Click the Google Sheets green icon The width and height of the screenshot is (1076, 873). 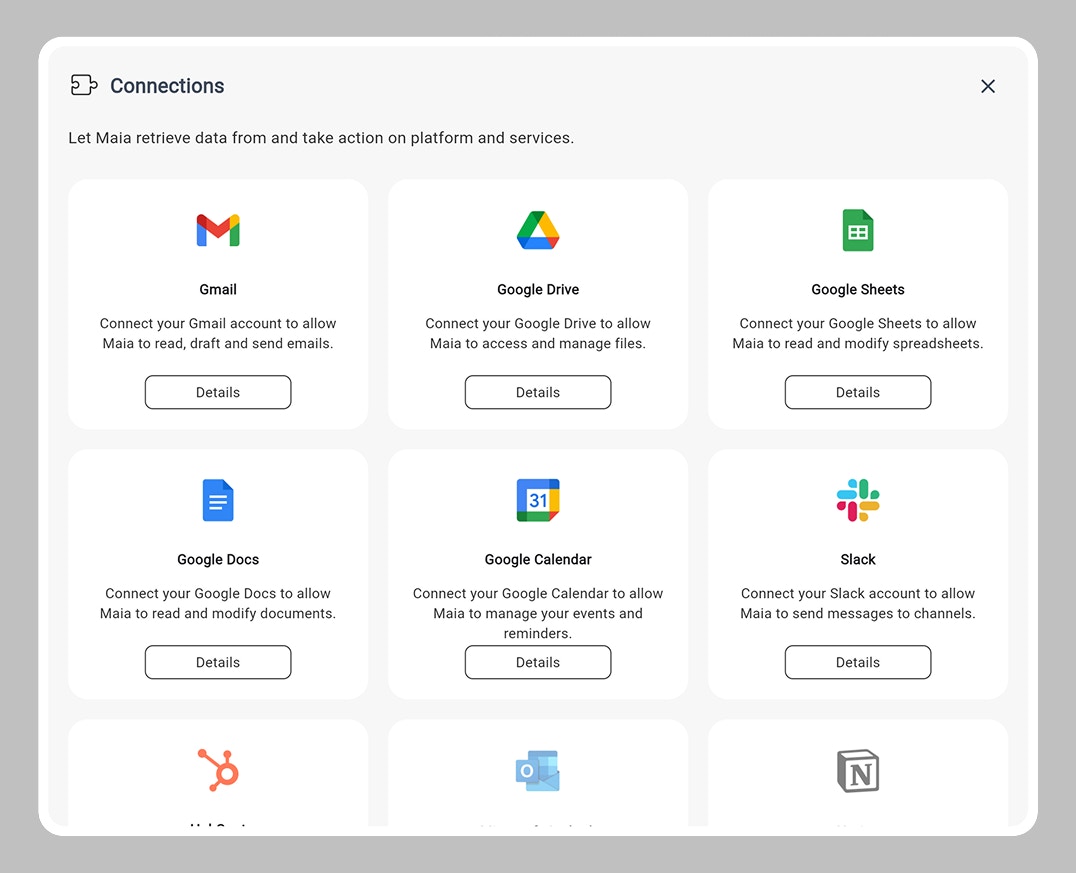pos(858,231)
